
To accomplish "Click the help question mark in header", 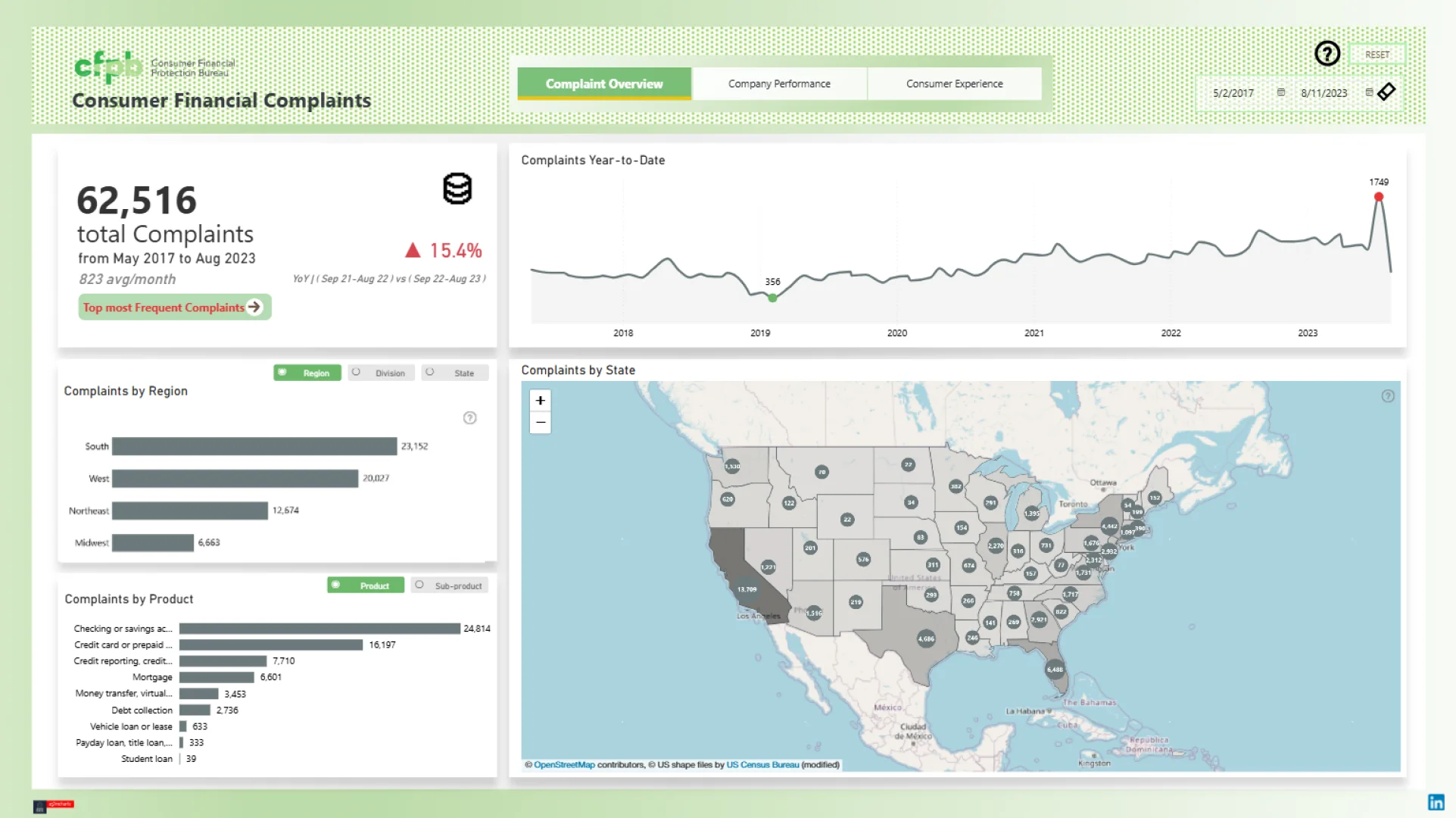I will (x=1327, y=54).
